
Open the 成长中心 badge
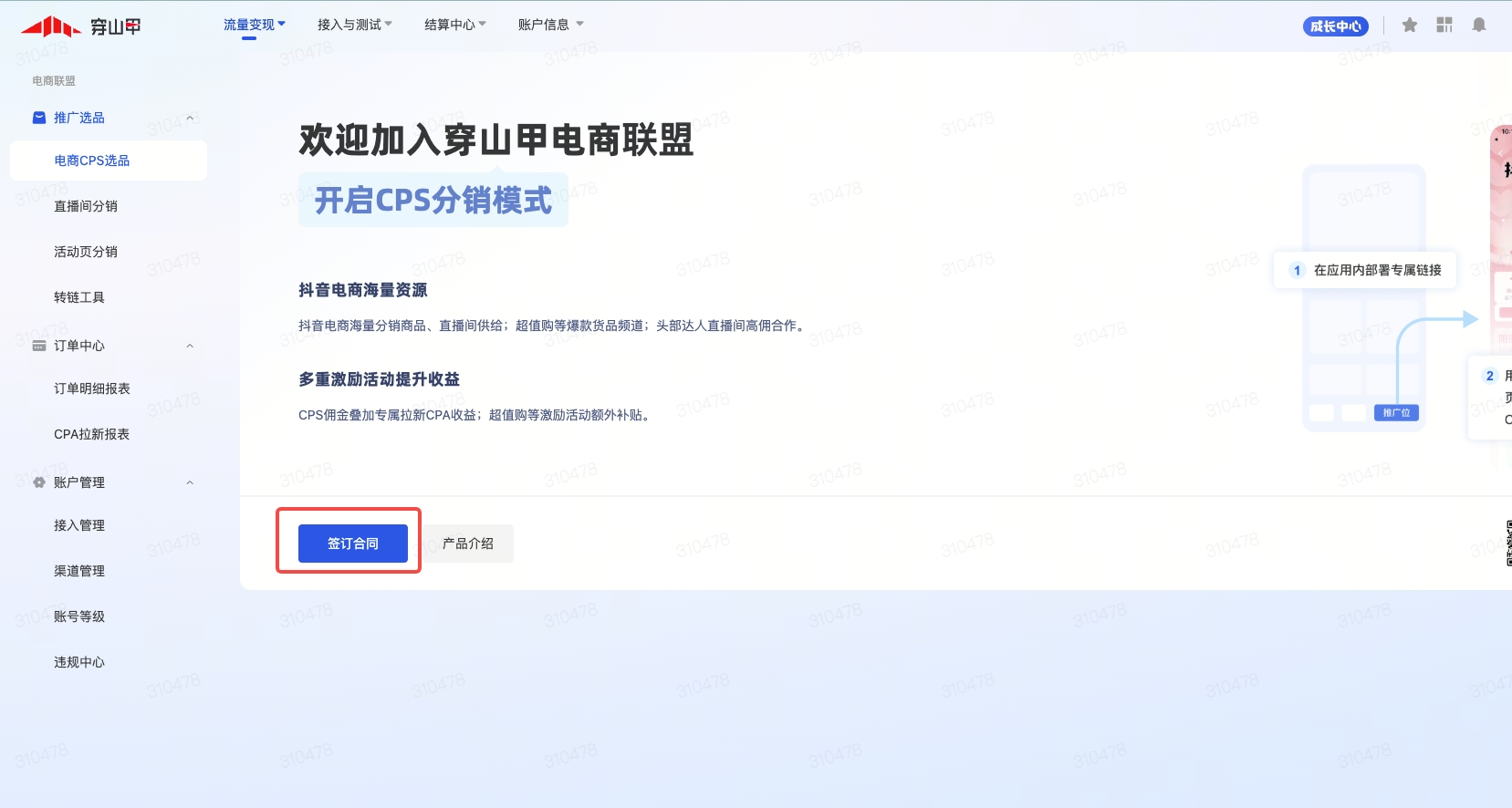click(x=1336, y=26)
